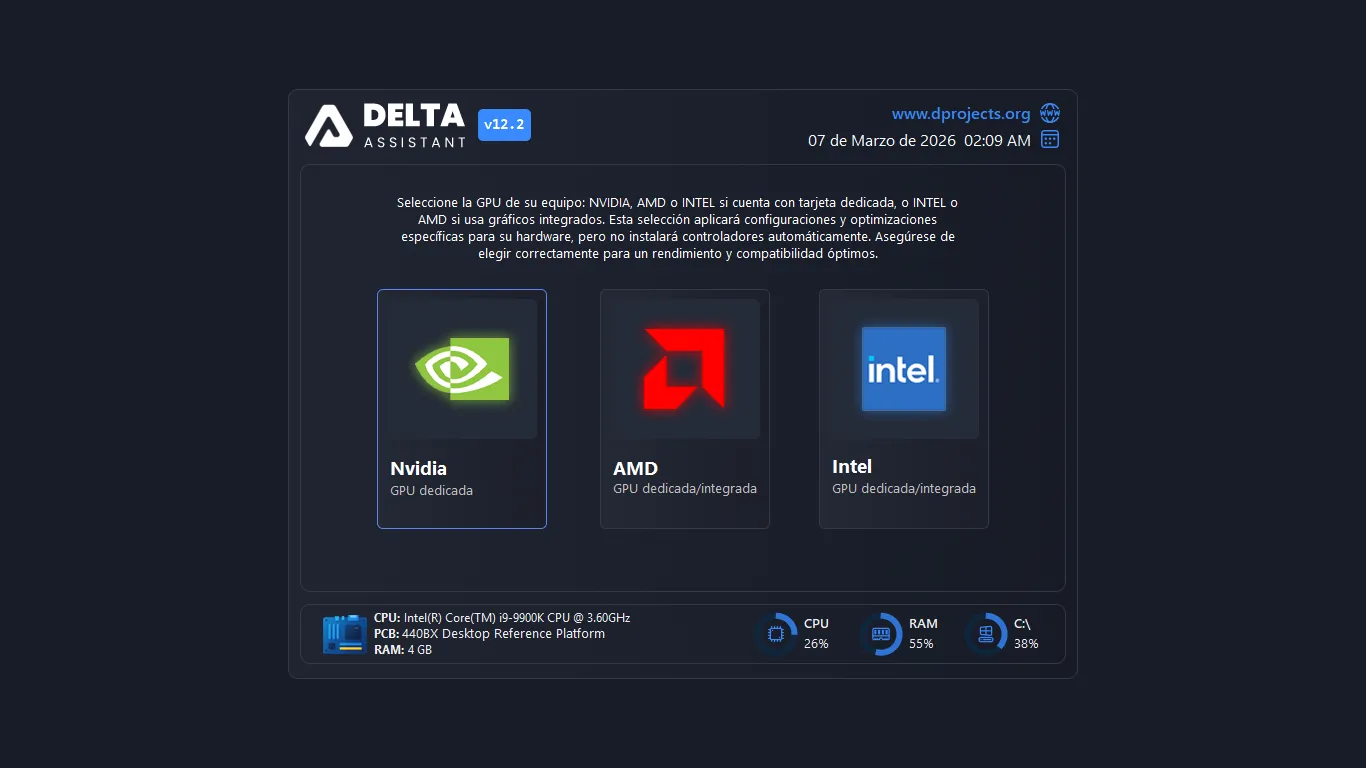The width and height of the screenshot is (1366, 768).
Task: Click the 'Seleccione la GPU' instruction paragraph
Action: pyautogui.click(x=678, y=228)
